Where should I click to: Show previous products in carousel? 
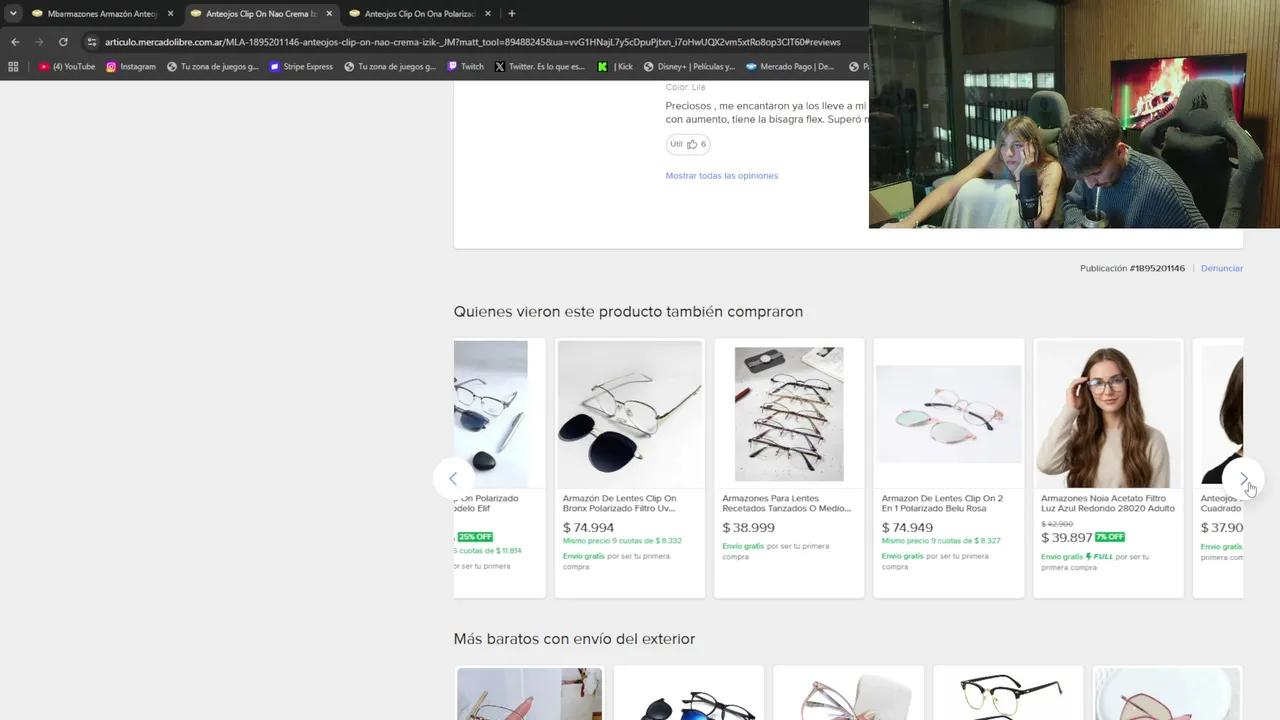tap(453, 479)
